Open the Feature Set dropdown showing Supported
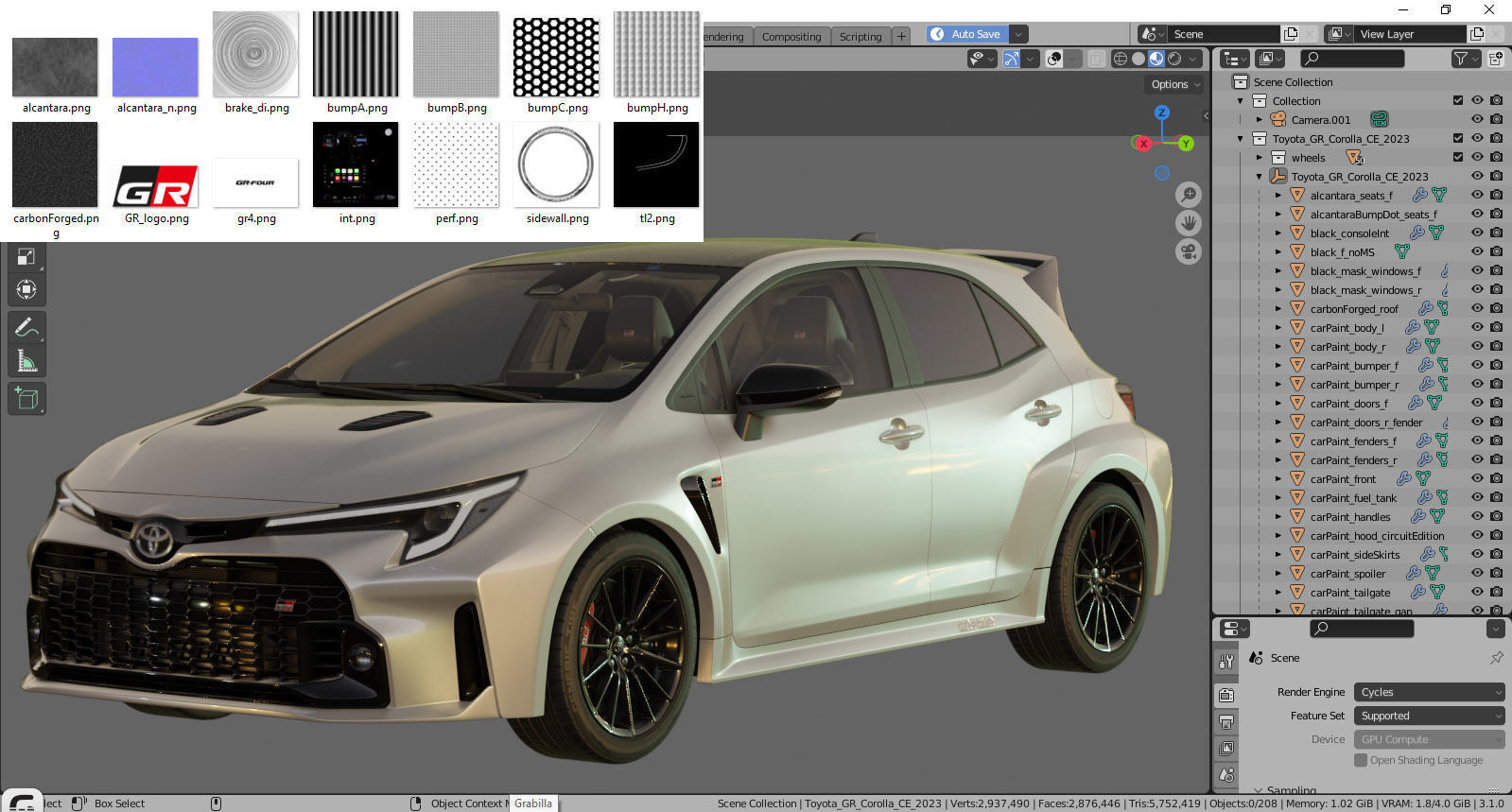This screenshot has height=812, width=1512. [x=1429, y=716]
